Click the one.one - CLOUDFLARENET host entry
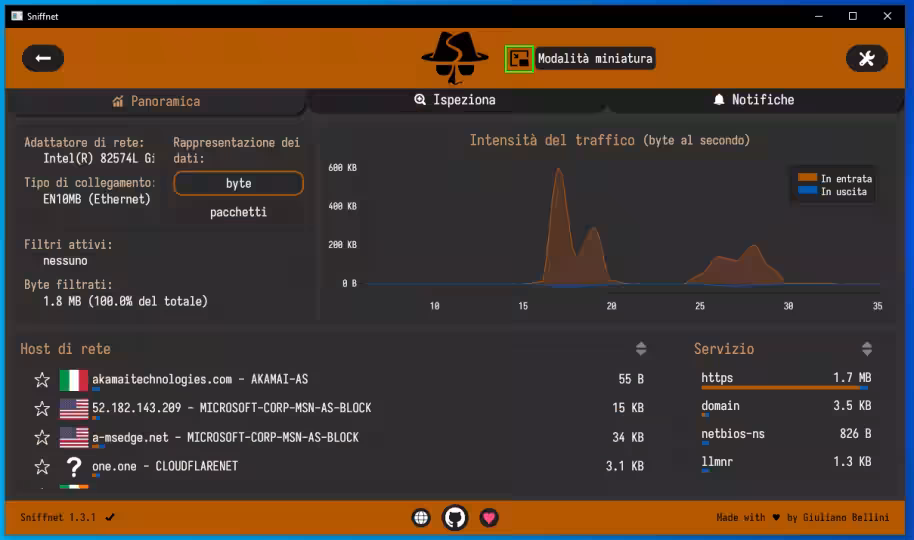Viewport: 914px width, 540px height. click(x=165, y=466)
